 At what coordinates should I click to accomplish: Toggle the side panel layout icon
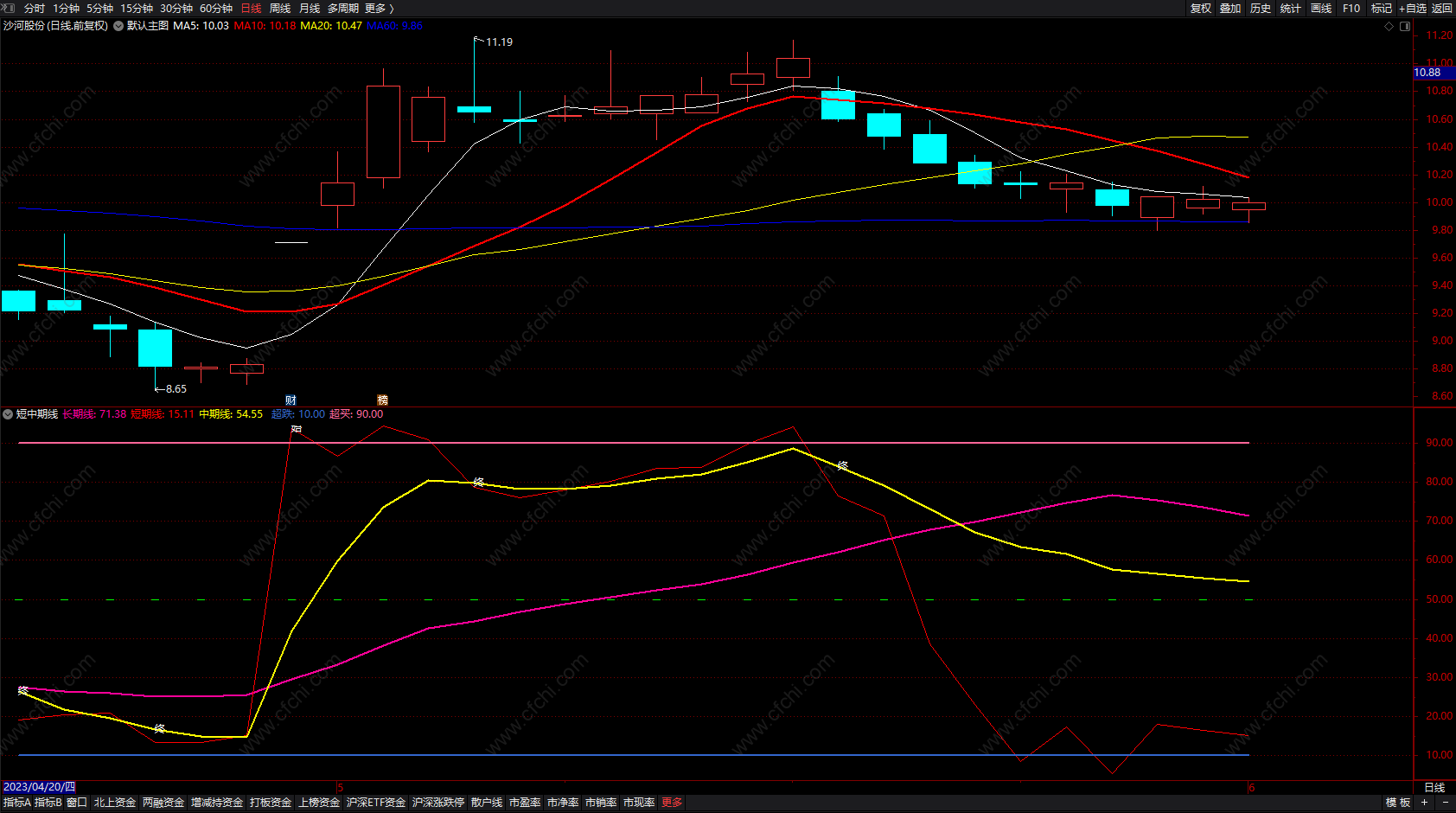(x=1405, y=26)
